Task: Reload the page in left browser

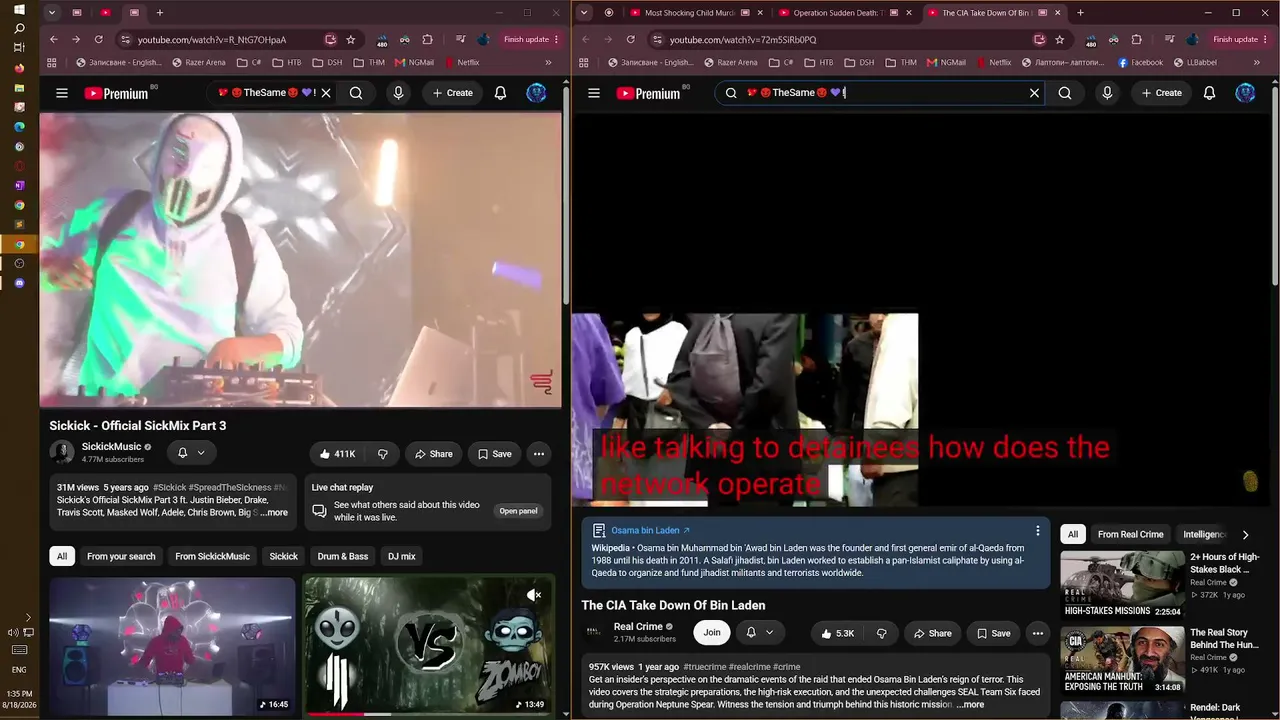Action: click(x=98, y=40)
